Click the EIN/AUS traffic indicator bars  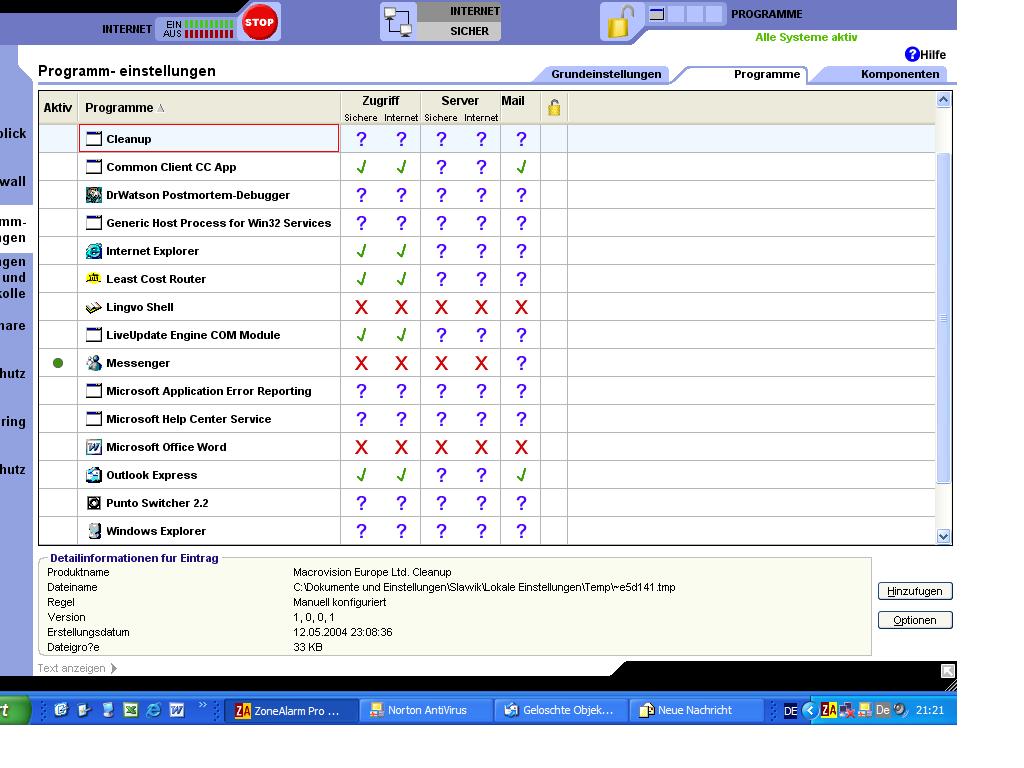click(x=209, y=29)
